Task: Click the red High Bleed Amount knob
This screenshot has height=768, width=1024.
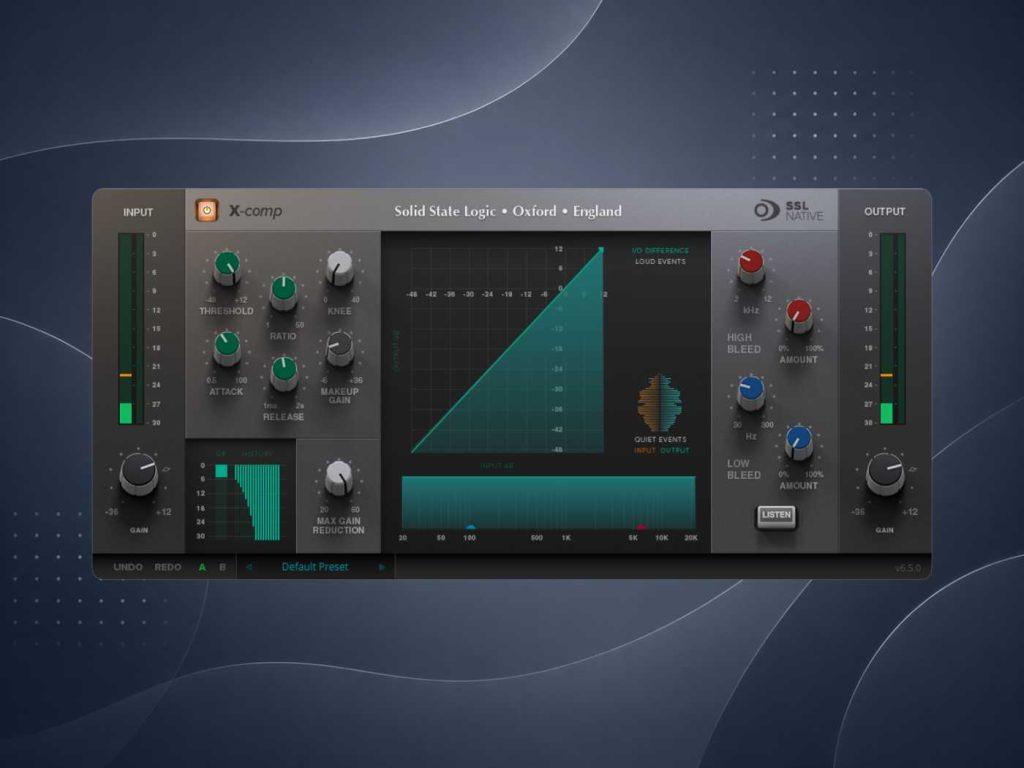Action: [x=798, y=317]
